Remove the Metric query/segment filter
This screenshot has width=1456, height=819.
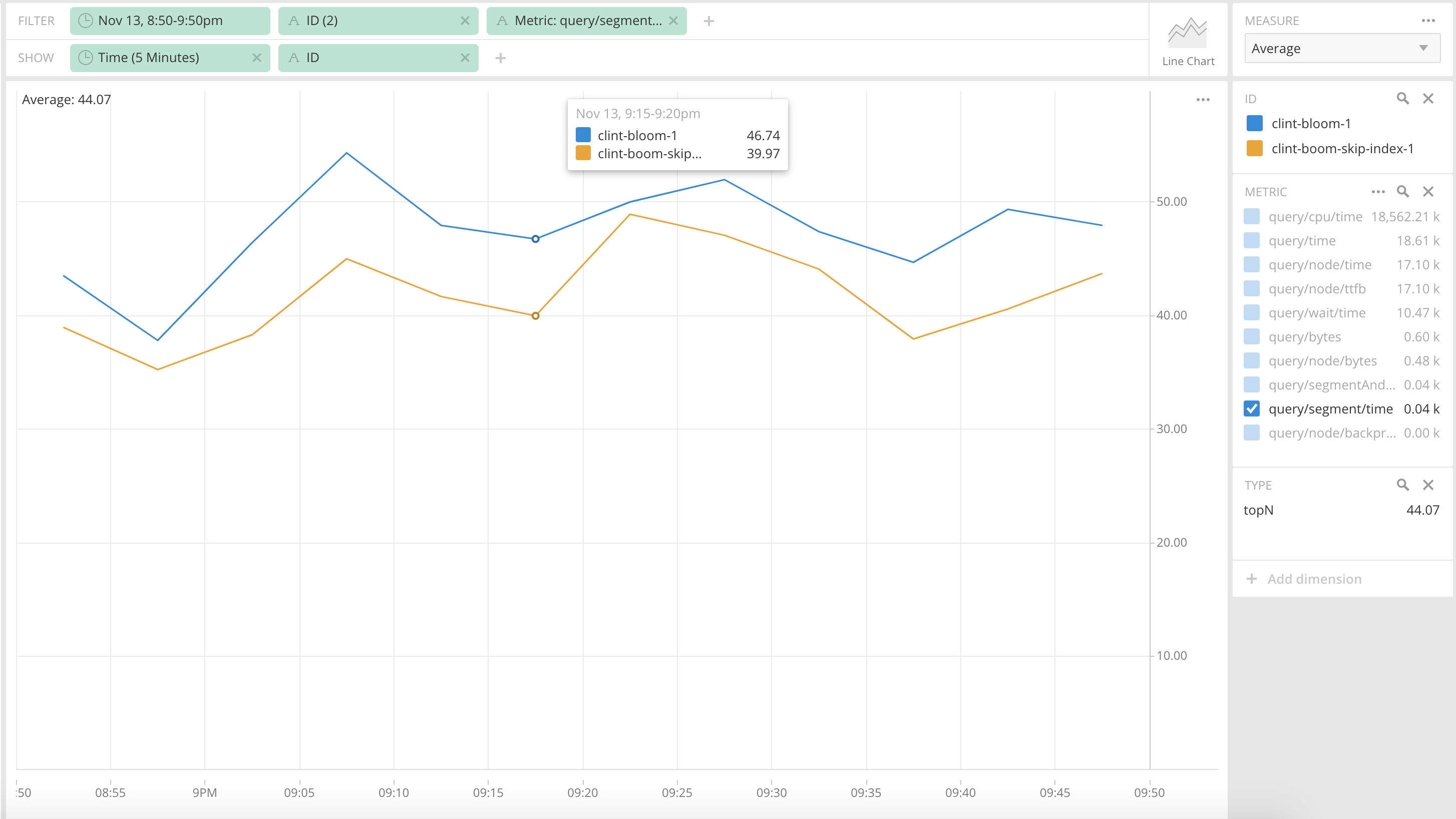673,21
